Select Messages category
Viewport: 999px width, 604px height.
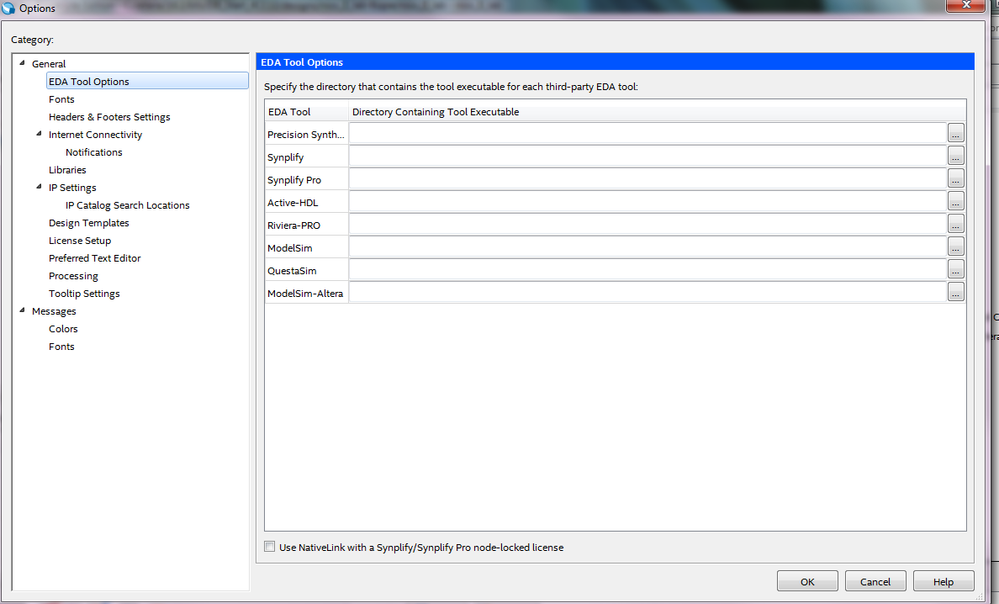pos(54,312)
